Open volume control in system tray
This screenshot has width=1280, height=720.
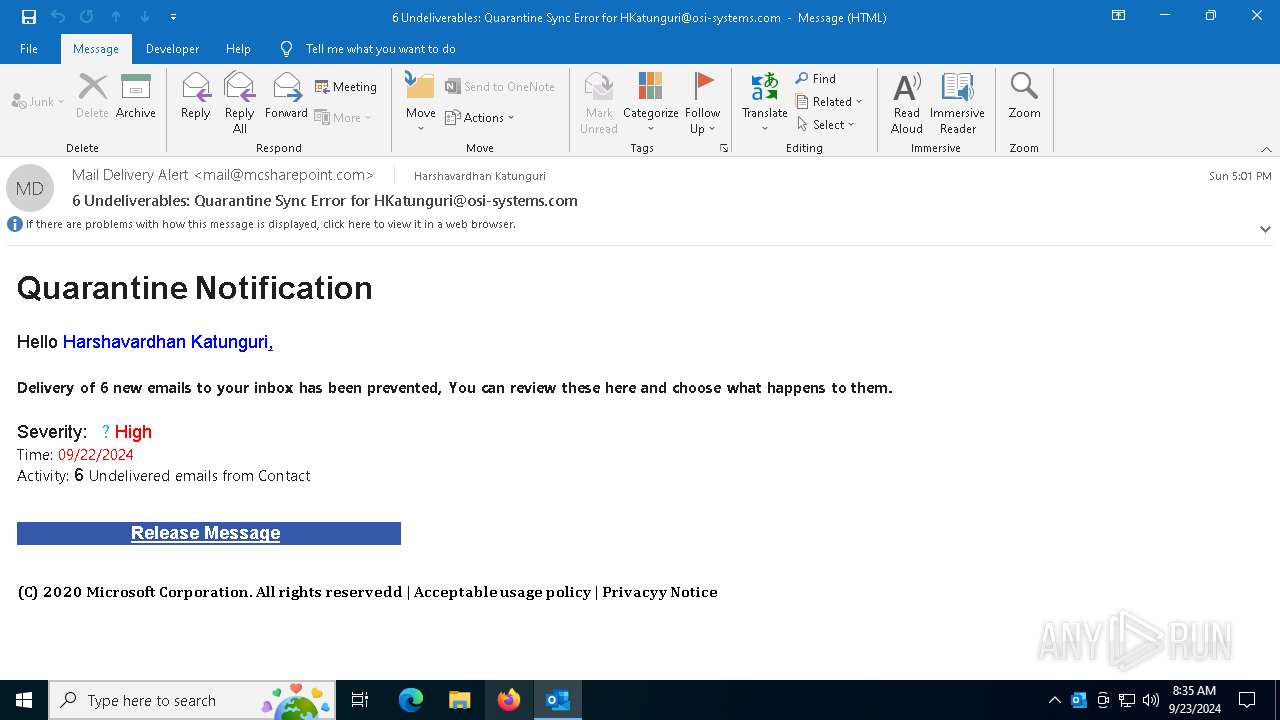(x=1150, y=700)
